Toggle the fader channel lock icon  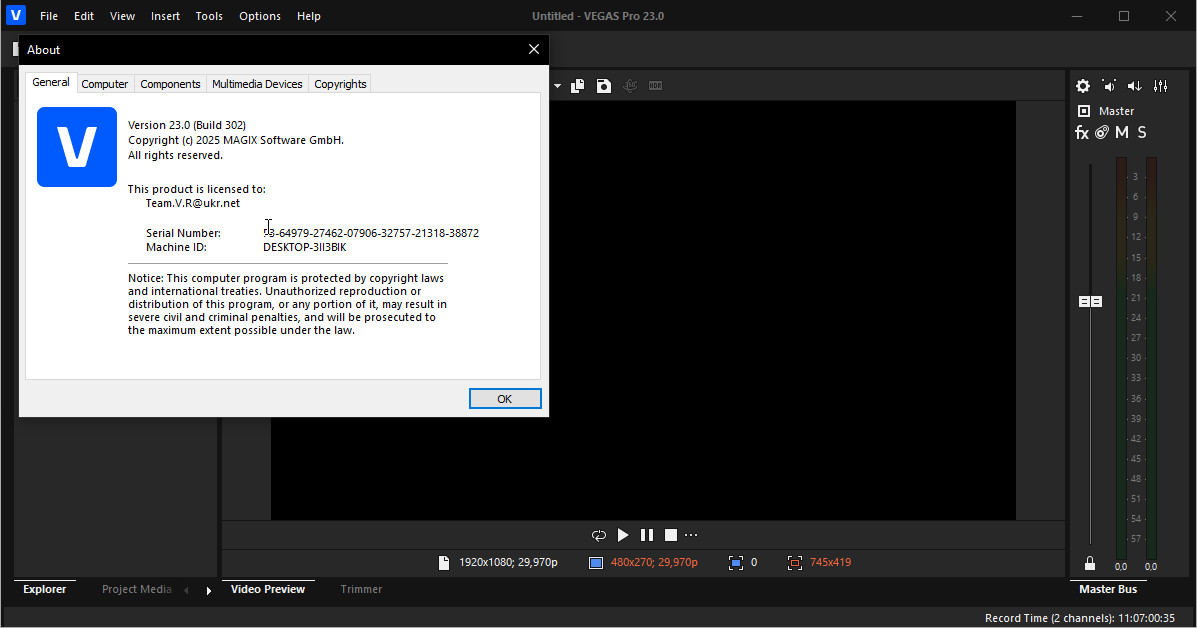click(1090, 564)
